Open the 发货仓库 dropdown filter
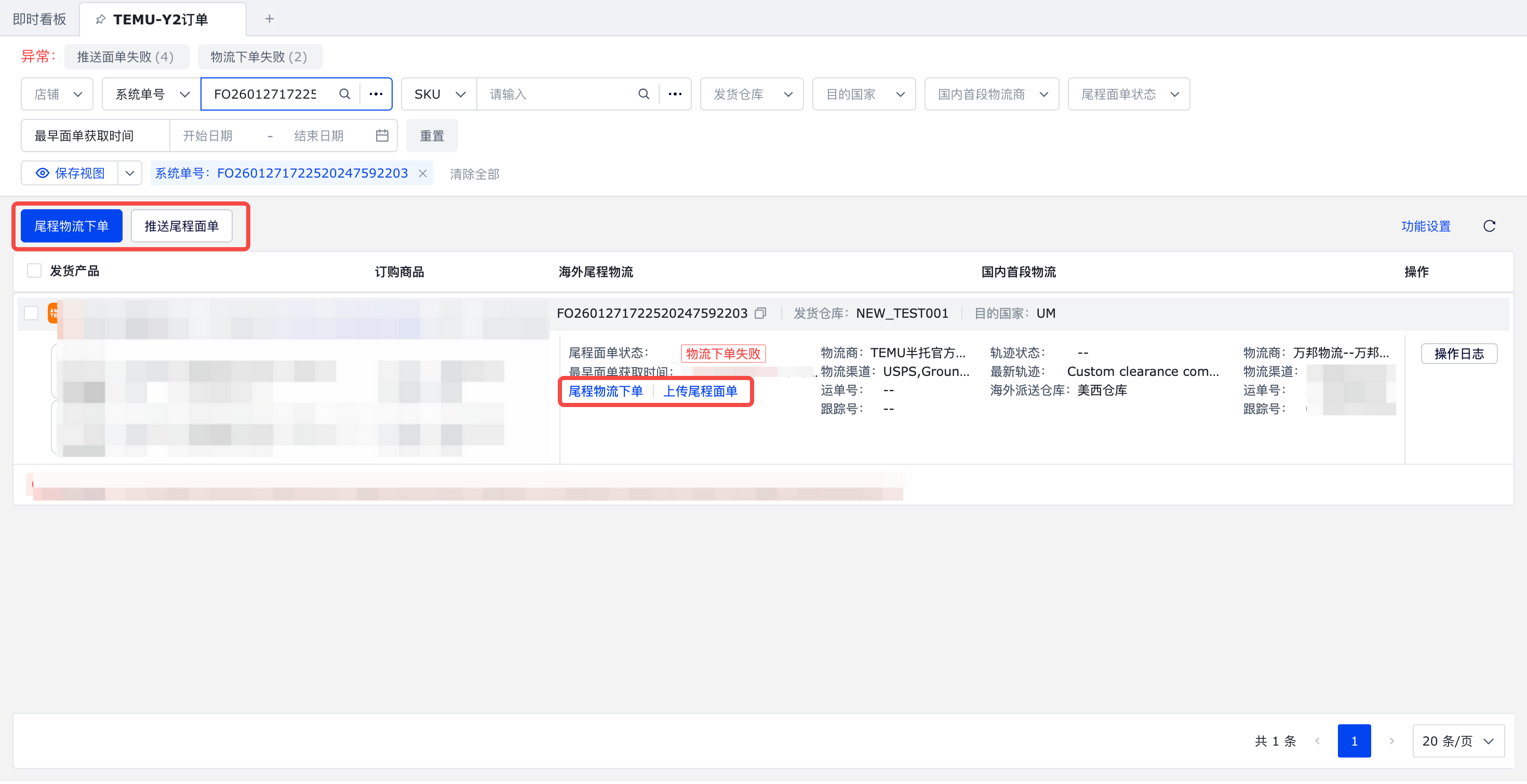This screenshot has width=1527, height=784. pyautogui.click(x=751, y=94)
